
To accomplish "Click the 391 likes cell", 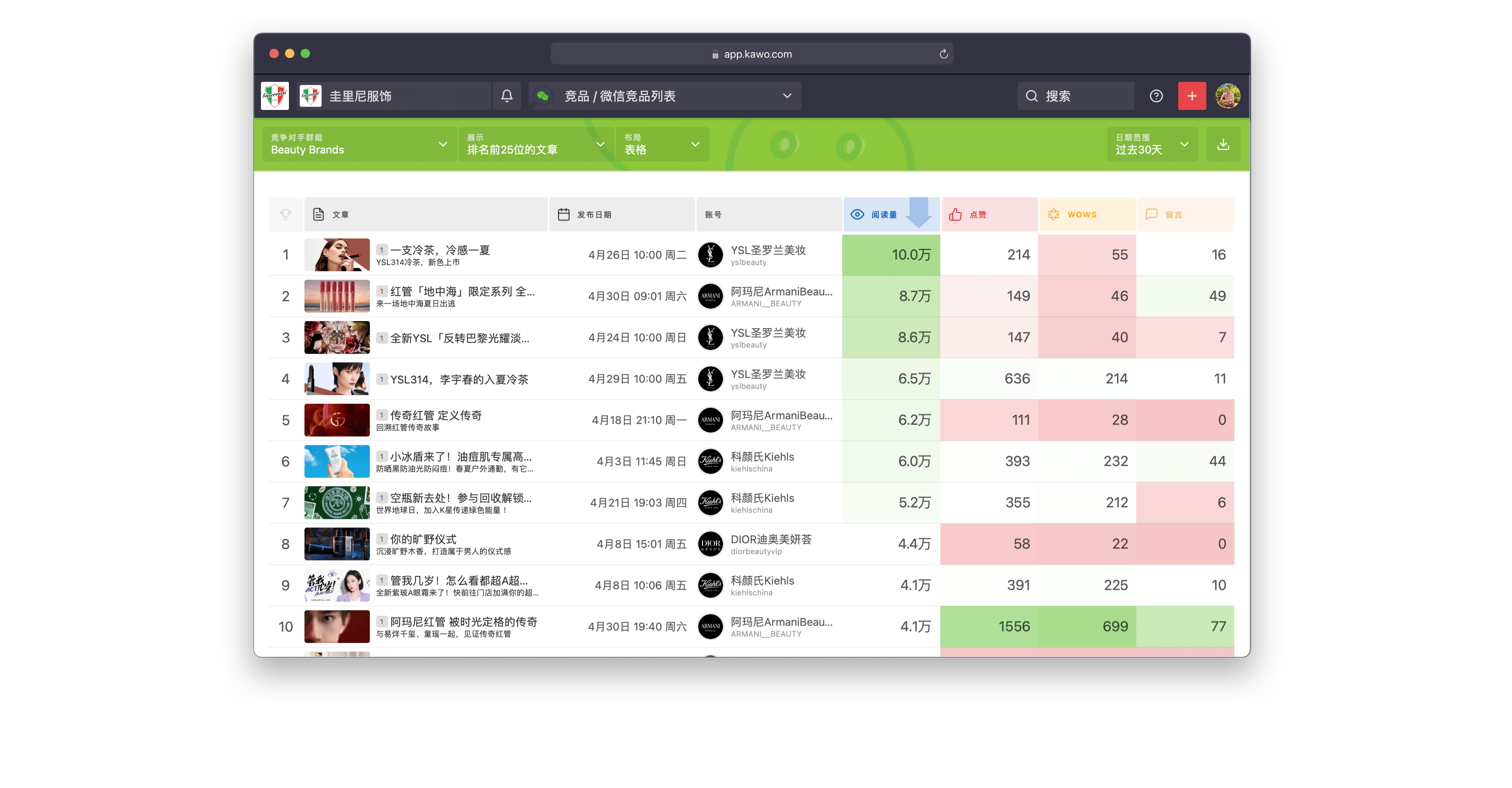I will 989,585.
